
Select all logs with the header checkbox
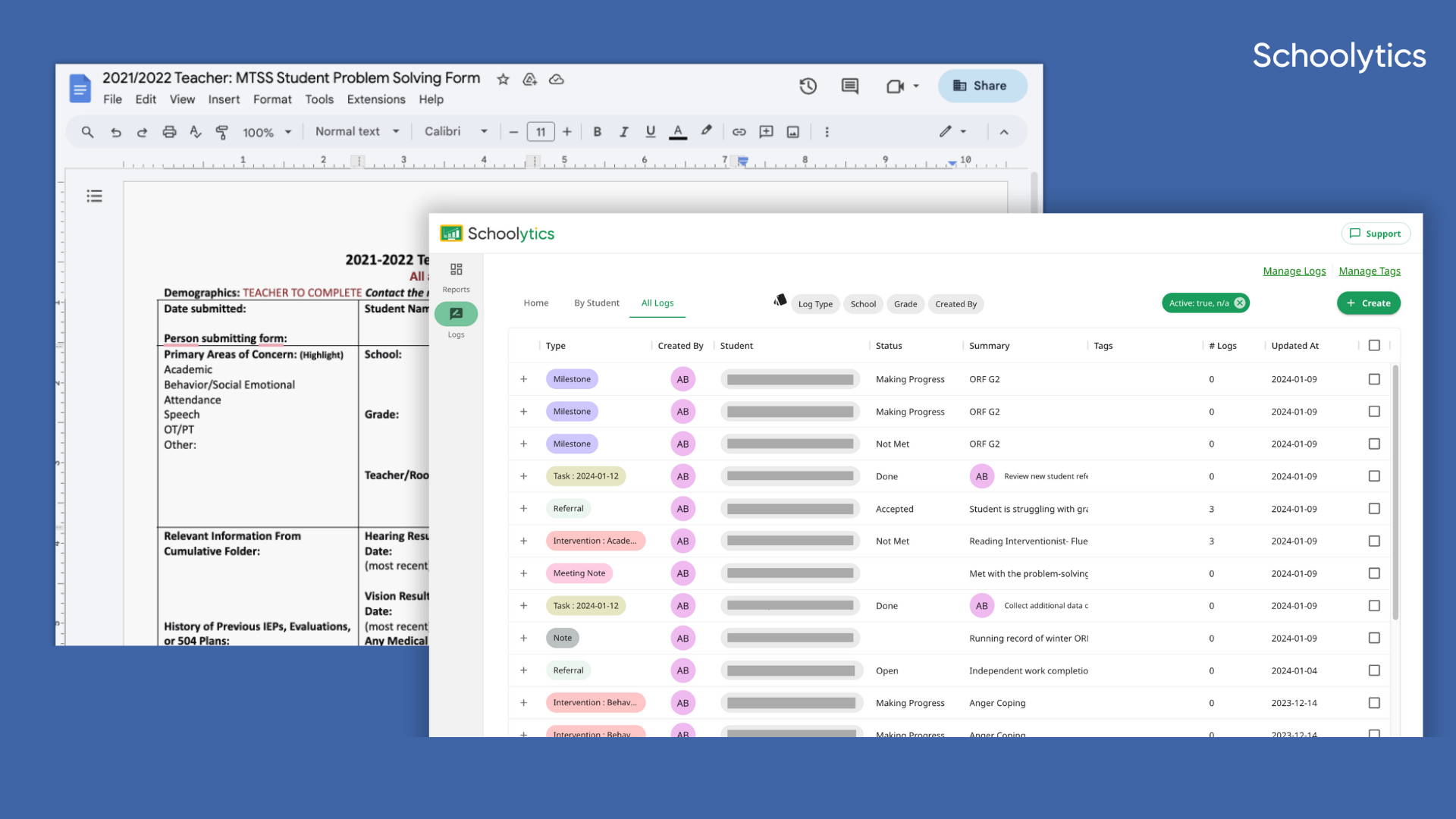(1374, 345)
